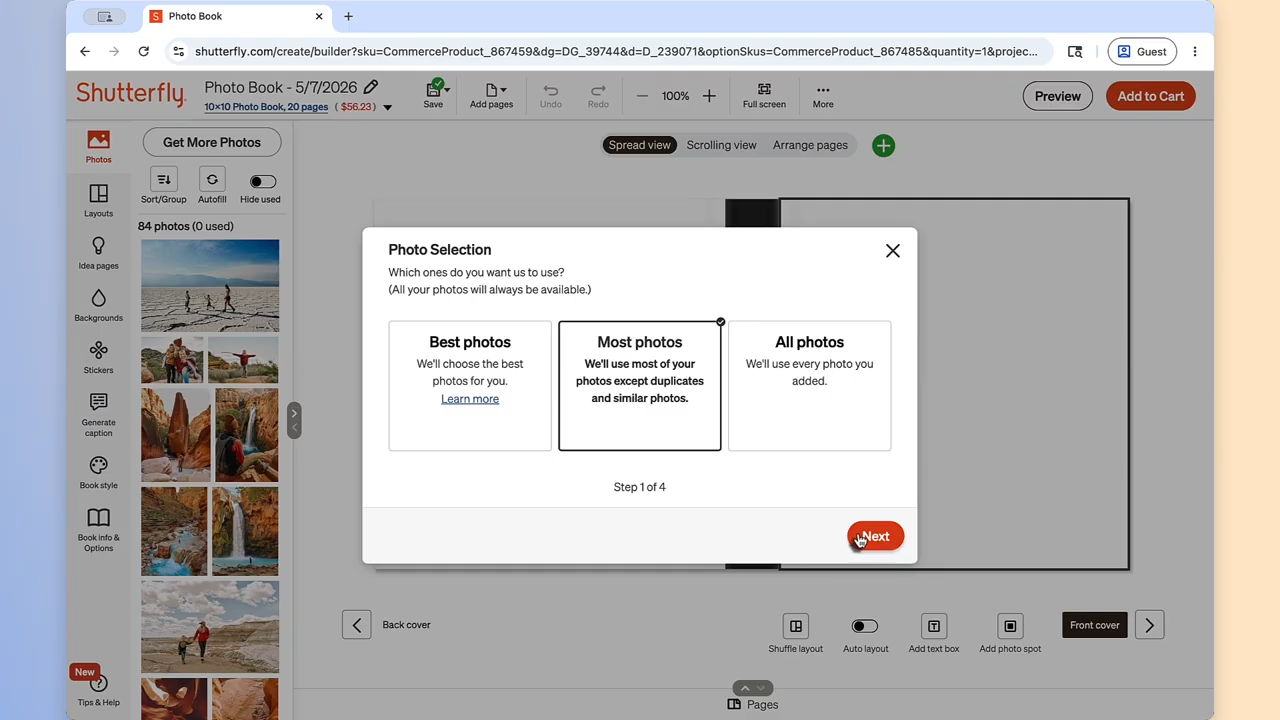
Task: Open the Add pages dropdown
Action: [x=491, y=96]
